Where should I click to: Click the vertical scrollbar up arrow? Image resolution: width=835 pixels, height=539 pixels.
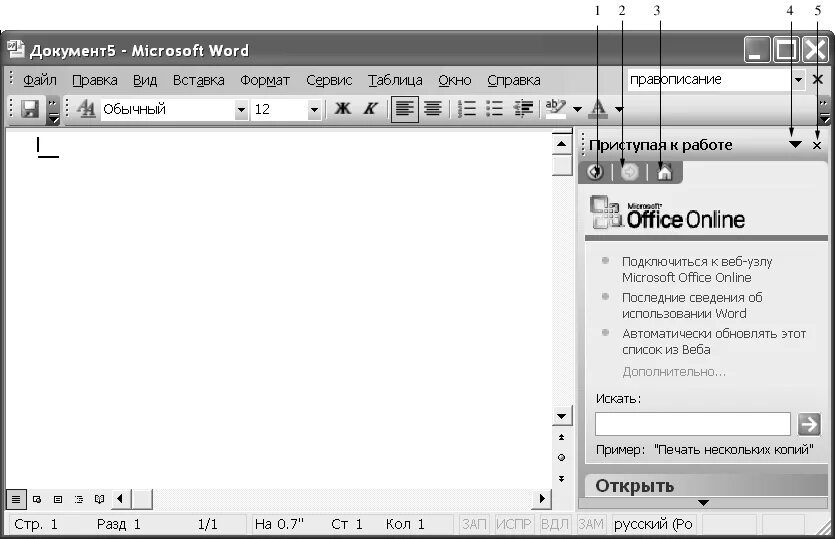(561, 144)
